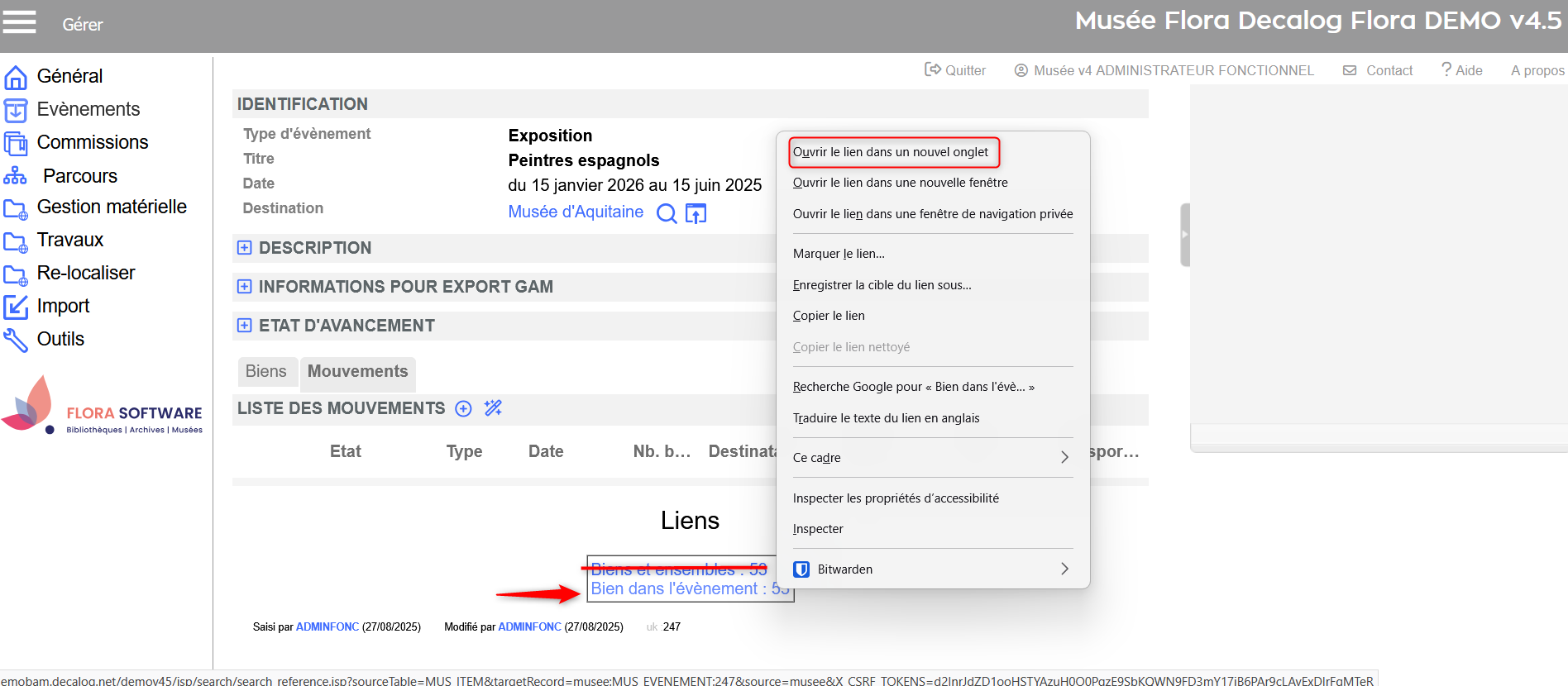Click the add movement plus icon
The image size is (1568, 686).
[464, 408]
